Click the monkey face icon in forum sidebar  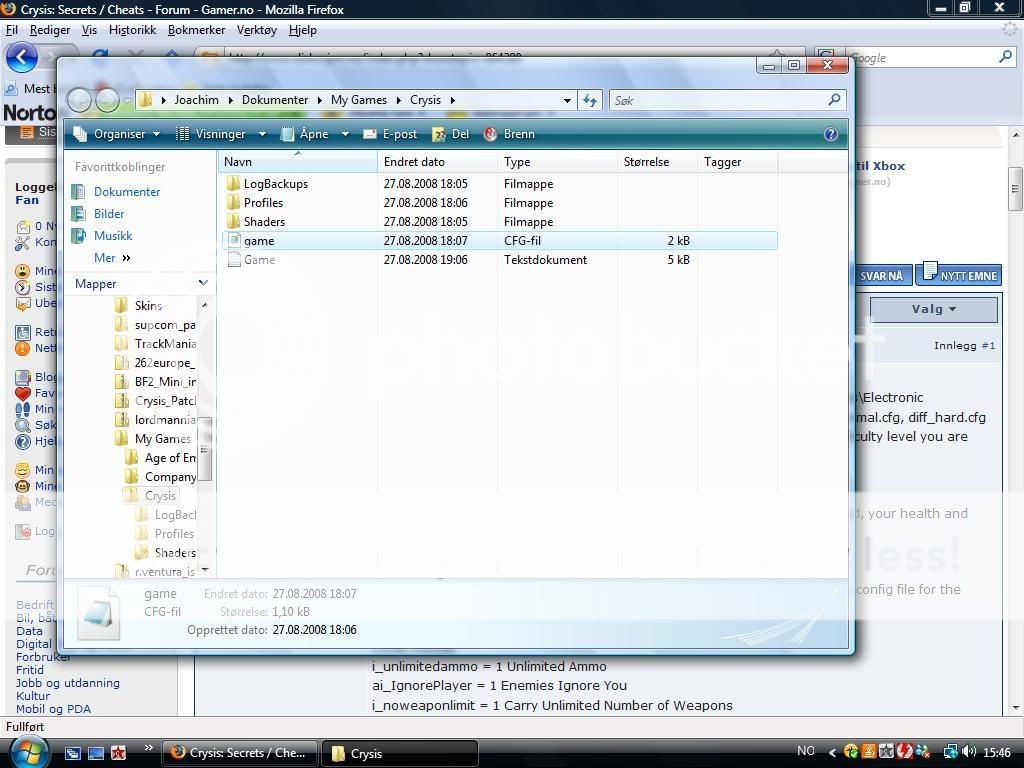tap(23, 486)
